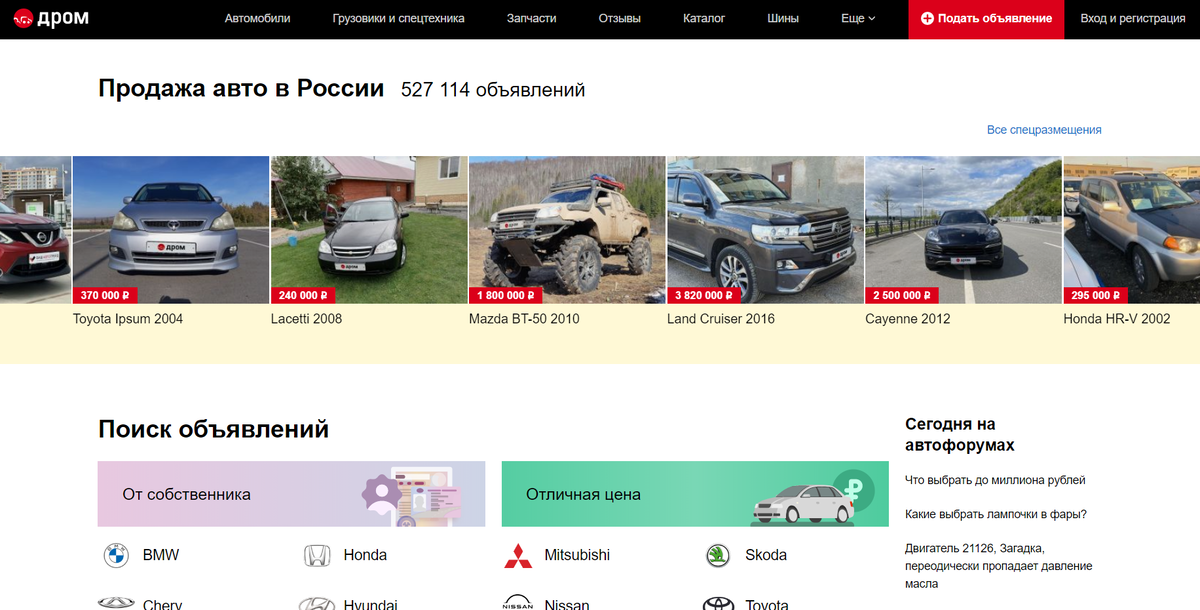Click the 370 000 ₽ price tag
The width and height of the screenshot is (1200, 610).
(105, 295)
